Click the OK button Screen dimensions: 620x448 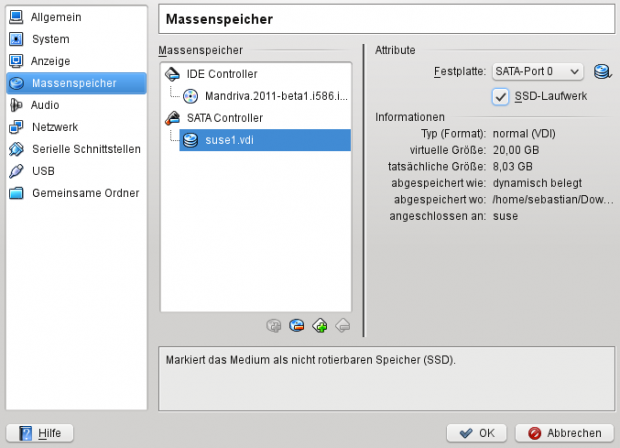tap(477, 433)
